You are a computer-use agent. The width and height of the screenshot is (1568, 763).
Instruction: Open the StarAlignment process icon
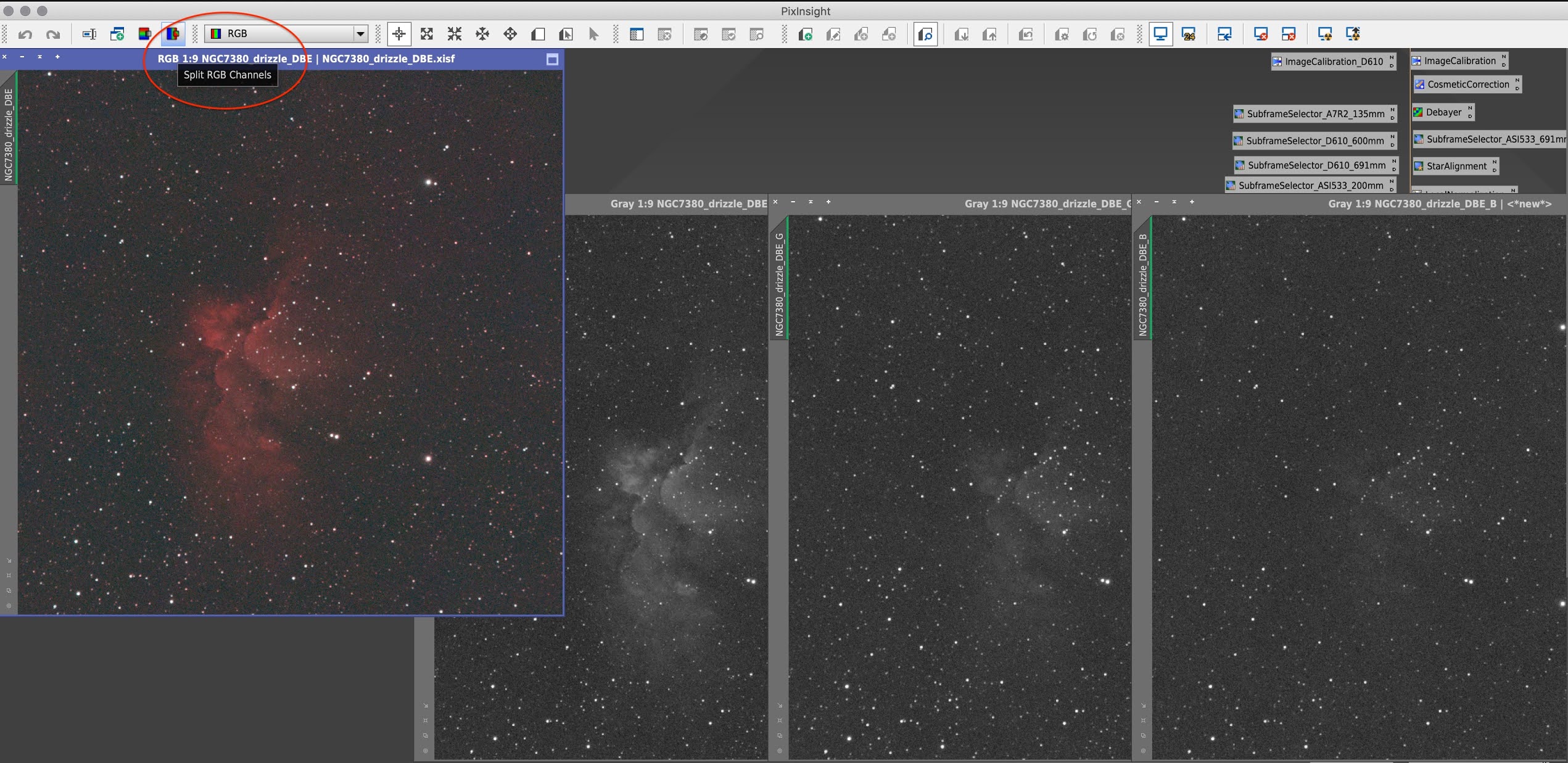1456,166
